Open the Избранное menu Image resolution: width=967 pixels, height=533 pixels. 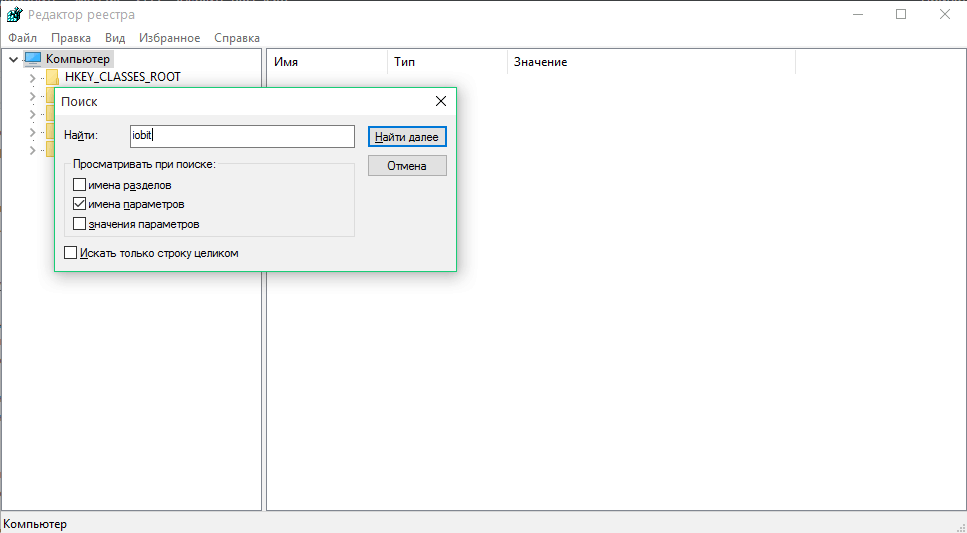pos(168,38)
